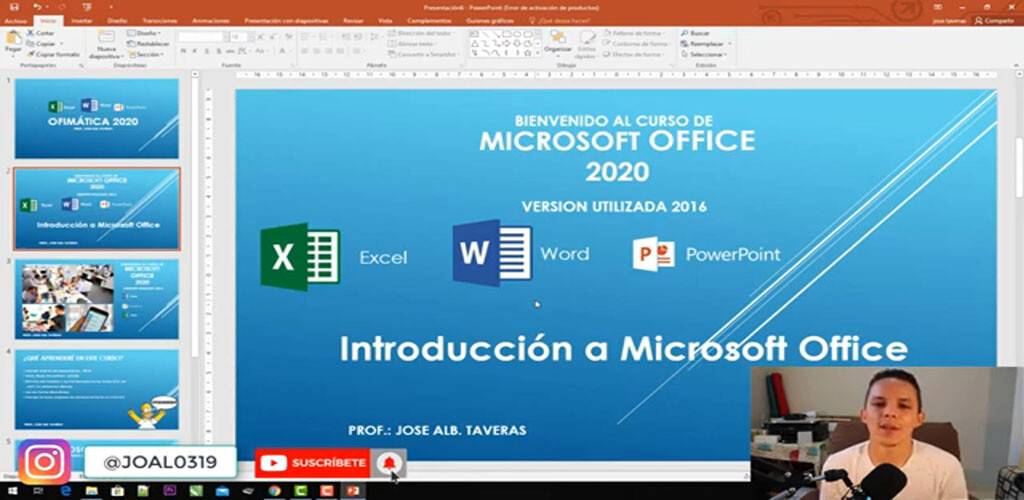Screen dimensions: 1024x500
Task: Open the Copiar dropdown arrow
Action: coord(60,44)
